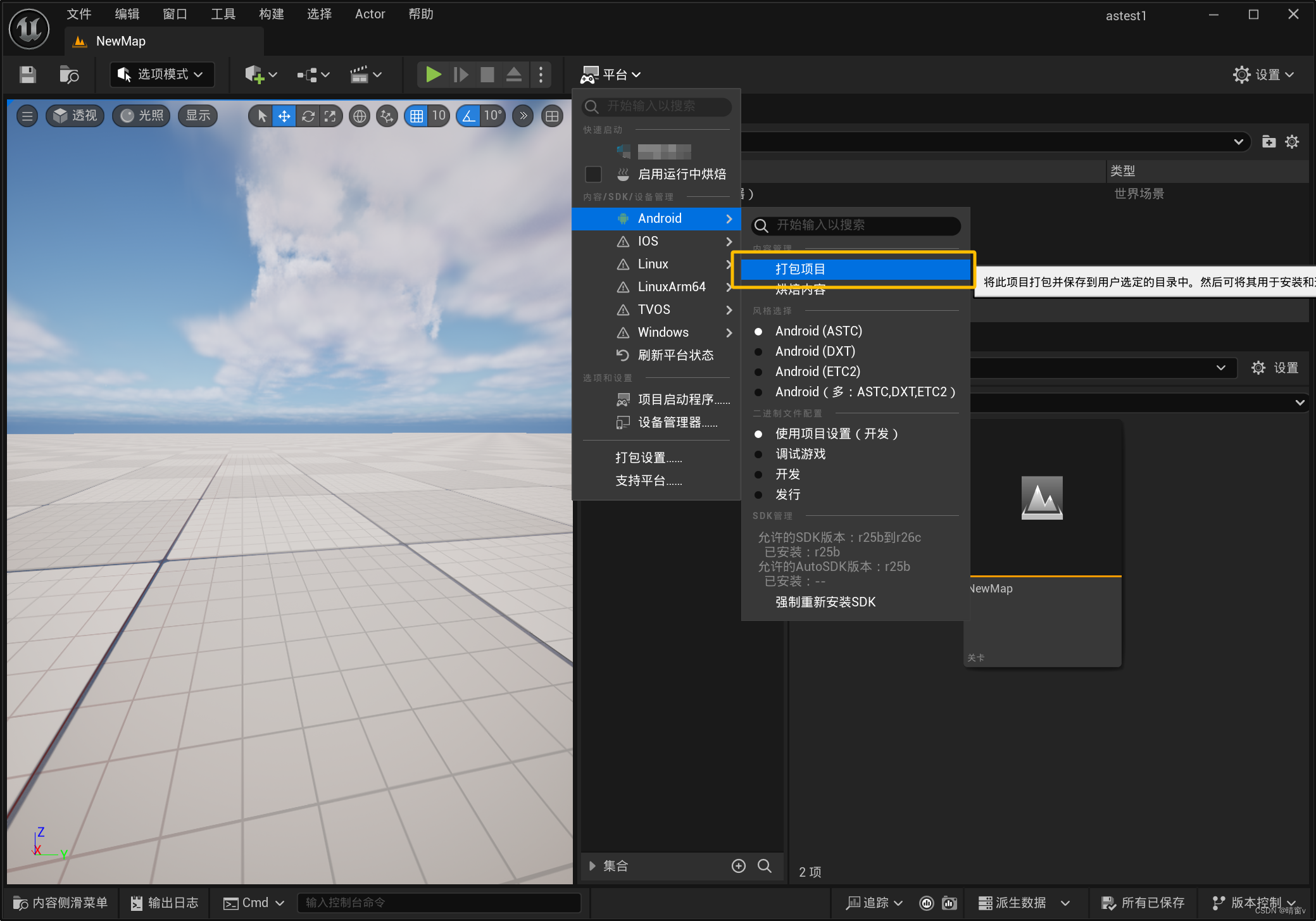
Task: Open the Output Log panel
Action: coord(164,903)
